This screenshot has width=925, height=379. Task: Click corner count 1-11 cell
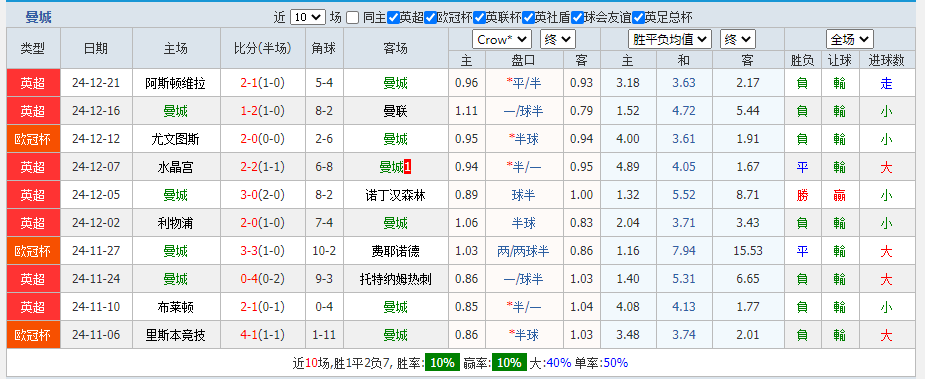(324, 335)
